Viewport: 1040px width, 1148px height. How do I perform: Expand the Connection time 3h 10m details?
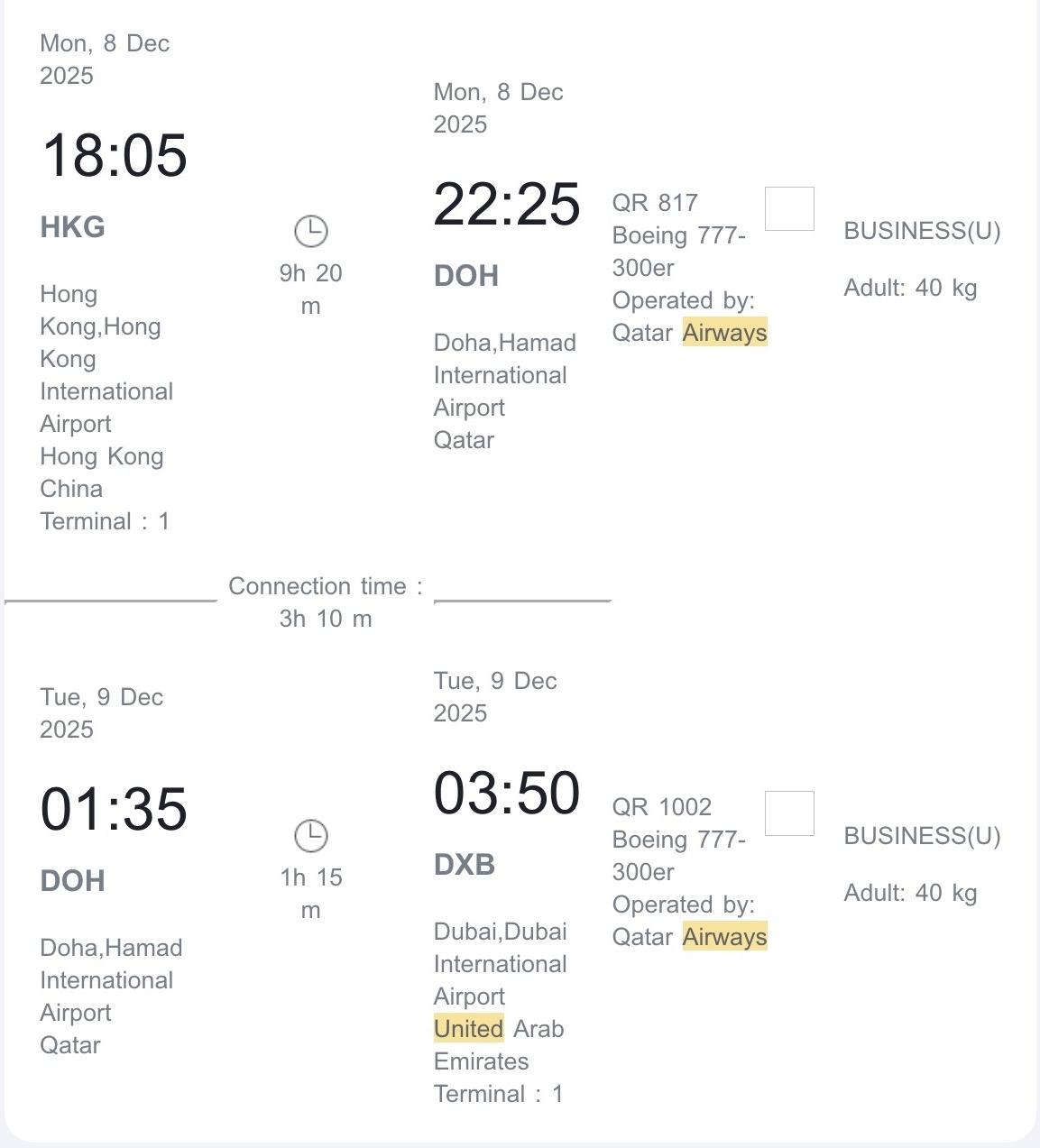[x=326, y=602]
